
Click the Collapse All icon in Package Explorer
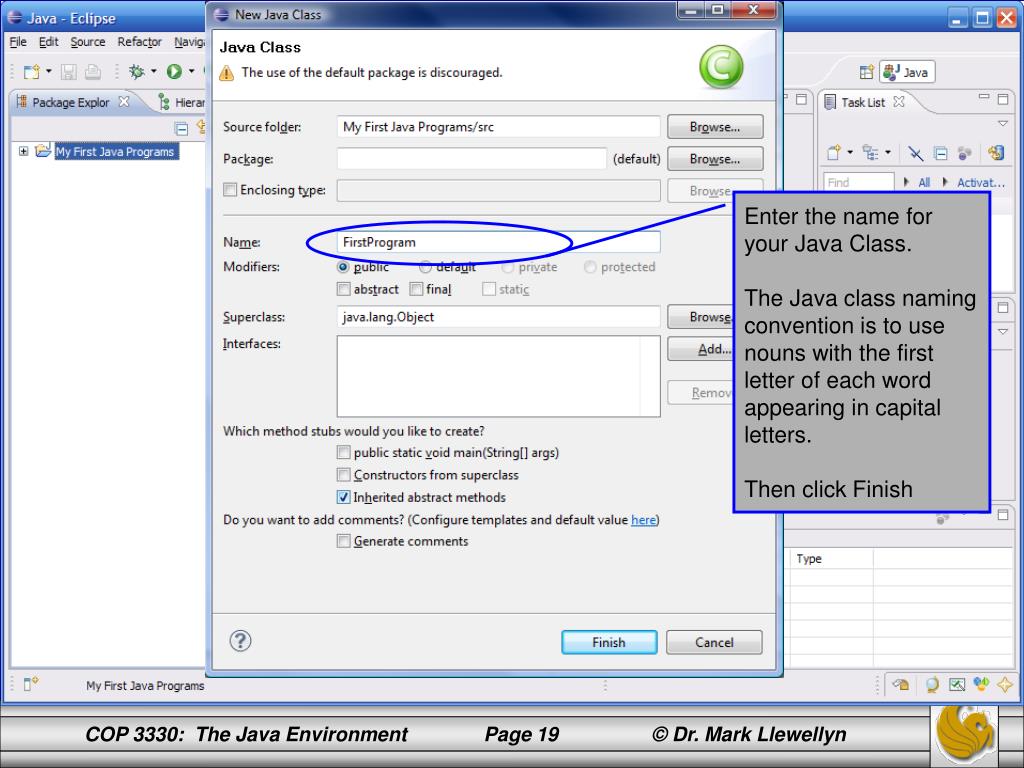click(x=182, y=129)
